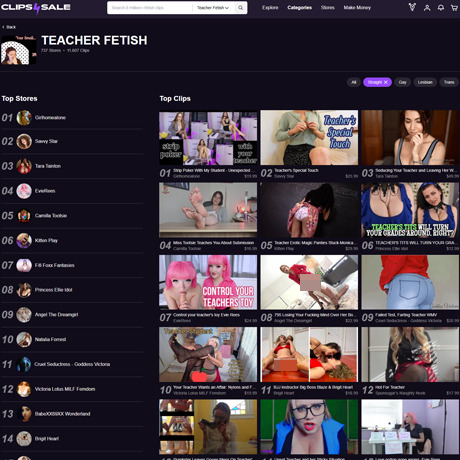Click the Victoria Lotus MILF Femdom avatar
Image resolution: width=460 pixels, height=460 pixels.
click(24, 389)
